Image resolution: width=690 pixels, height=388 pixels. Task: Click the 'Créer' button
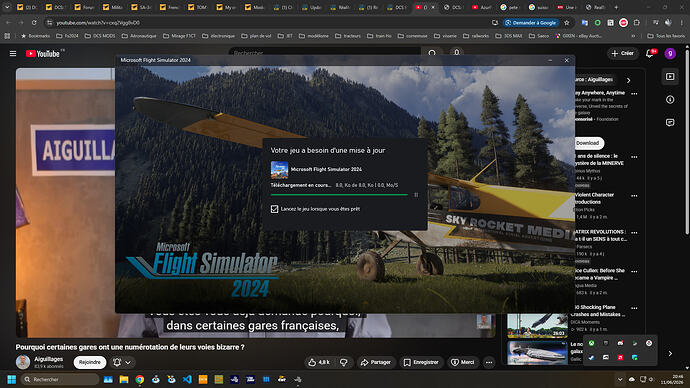coord(622,53)
